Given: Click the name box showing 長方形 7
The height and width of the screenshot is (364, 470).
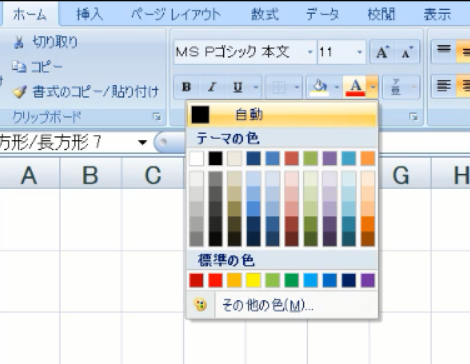Looking at the screenshot, I should click(x=67, y=143).
